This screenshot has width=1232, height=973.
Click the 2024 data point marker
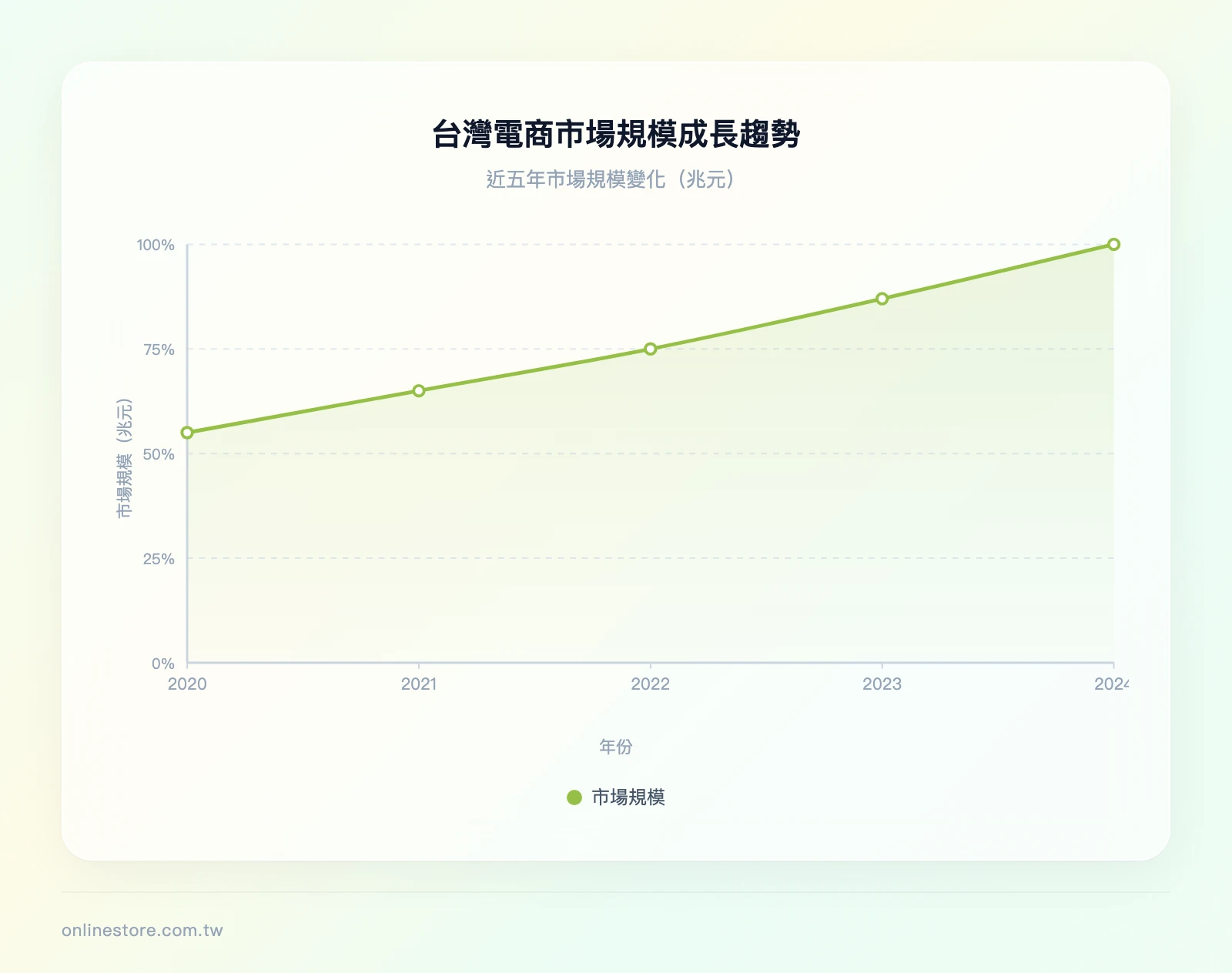click(1114, 245)
